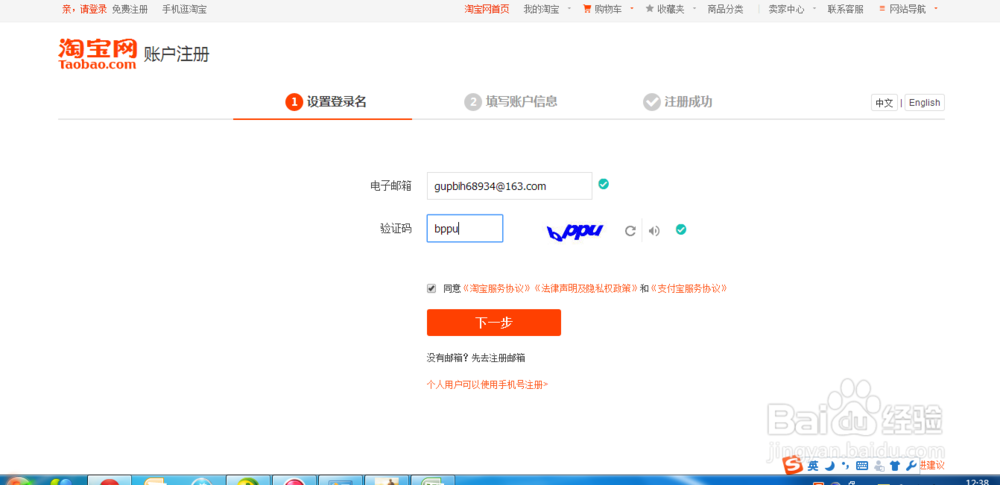Image resolution: width=1000 pixels, height=485 pixels.
Task: Toggle Sogou punctuation mode icon
Action: coord(846,466)
